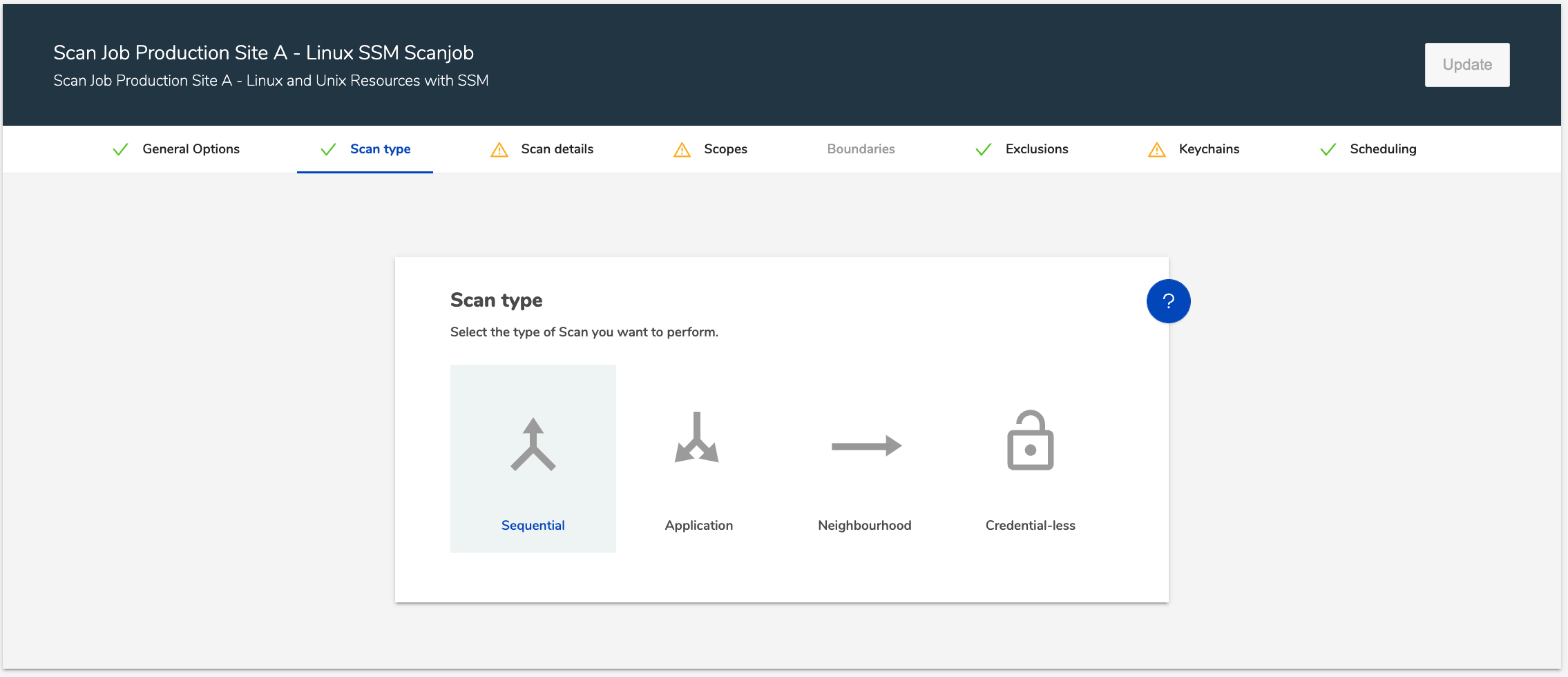Select the Application scan split-arrow icon

(697, 438)
